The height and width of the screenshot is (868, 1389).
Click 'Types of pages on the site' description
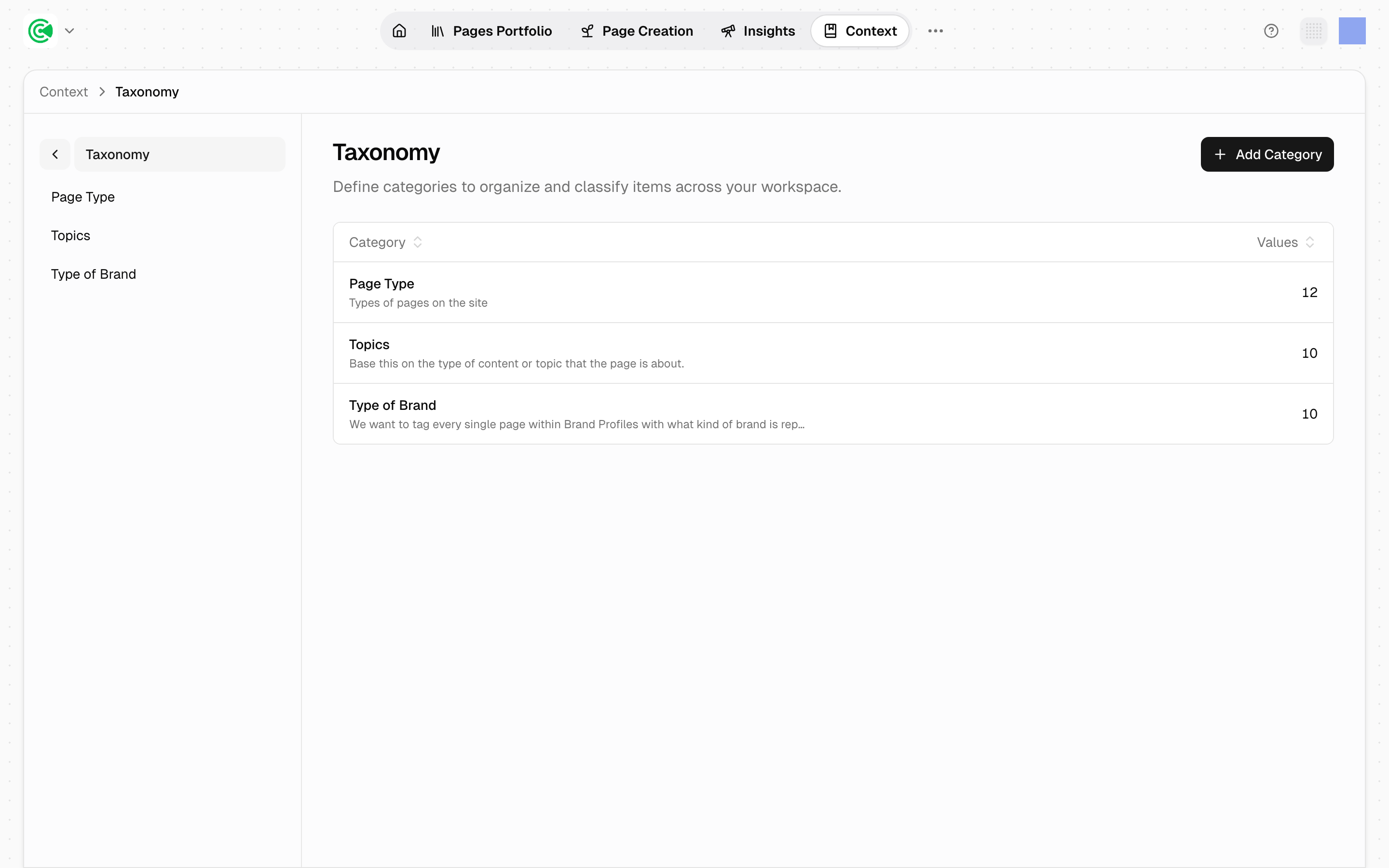click(419, 302)
